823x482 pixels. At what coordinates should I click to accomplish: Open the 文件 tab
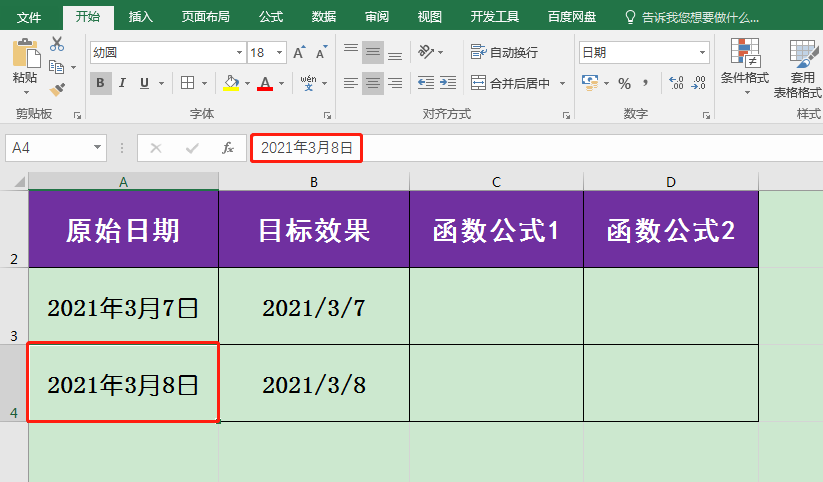click(29, 17)
